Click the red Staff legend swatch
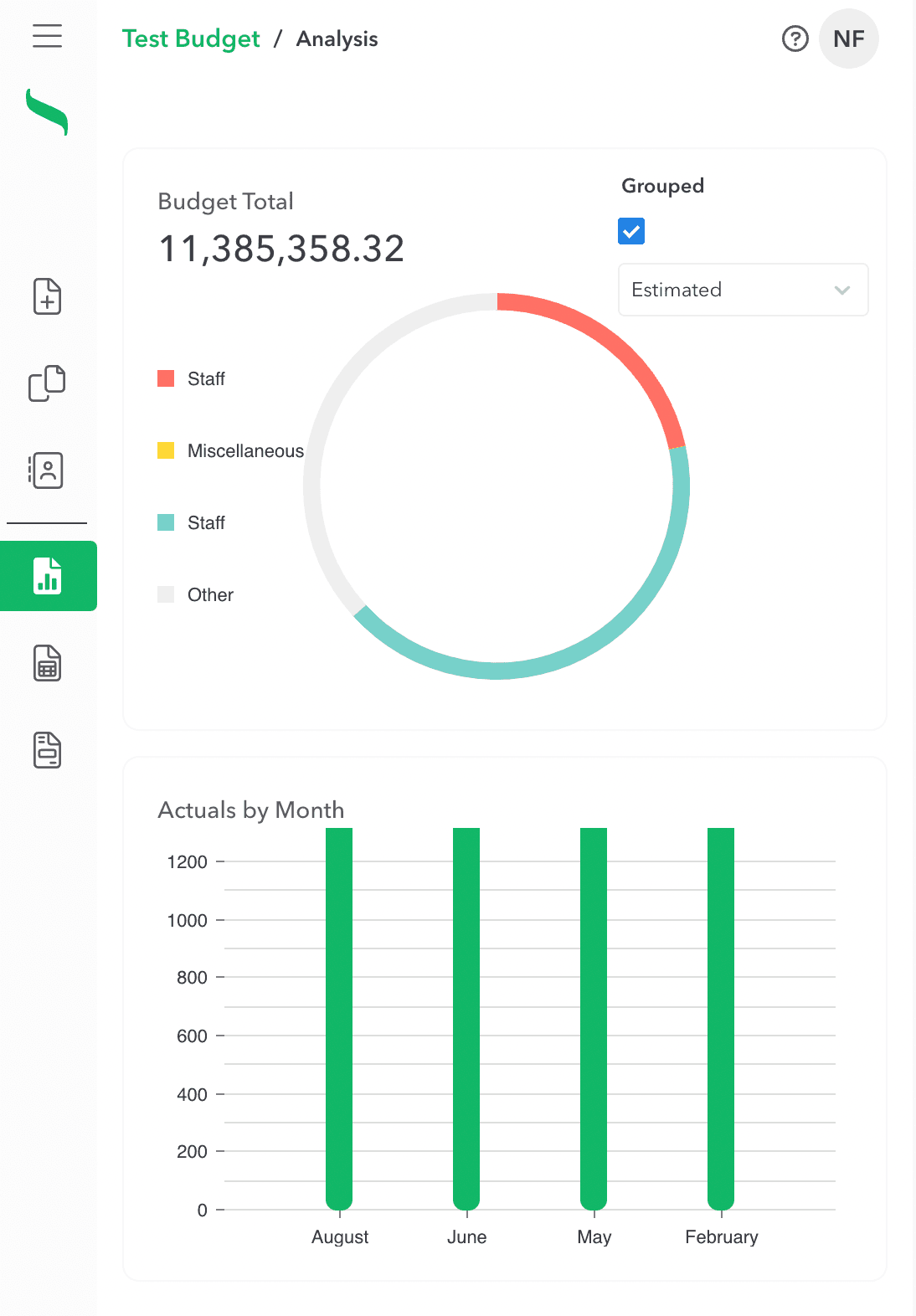916x1316 pixels. click(166, 378)
